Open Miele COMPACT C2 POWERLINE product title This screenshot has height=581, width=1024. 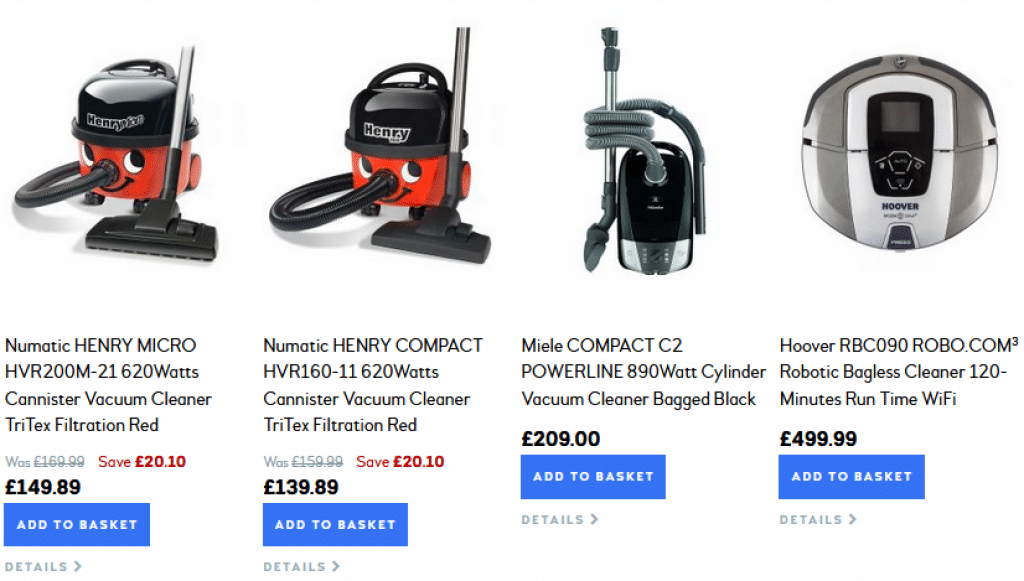click(x=643, y=372)
